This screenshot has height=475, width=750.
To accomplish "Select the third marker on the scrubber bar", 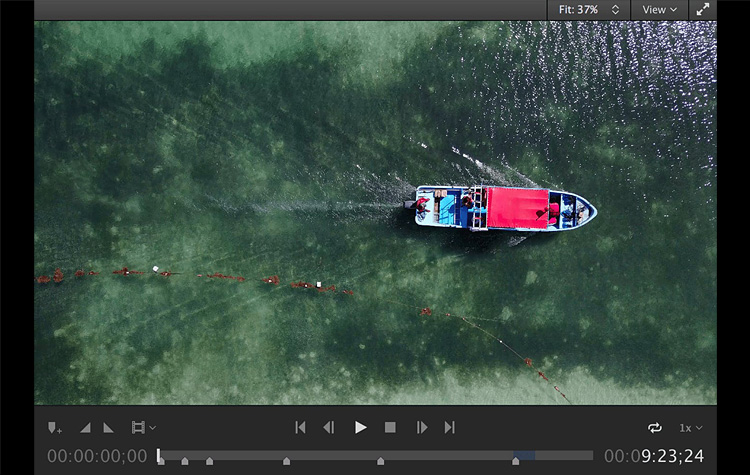I will 210,461.
